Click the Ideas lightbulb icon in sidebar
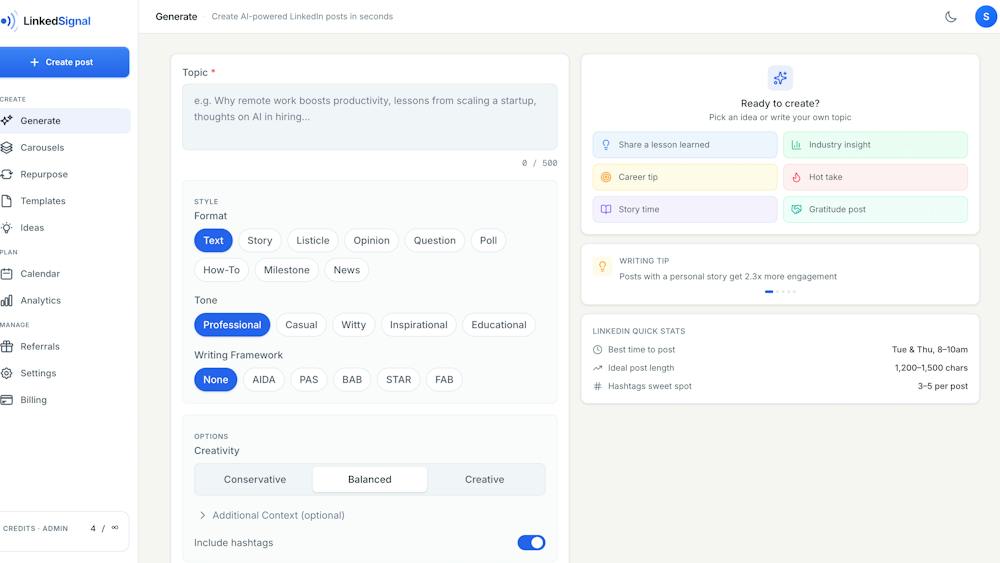Screen dimensions: 1000x563 click(7, 228)
